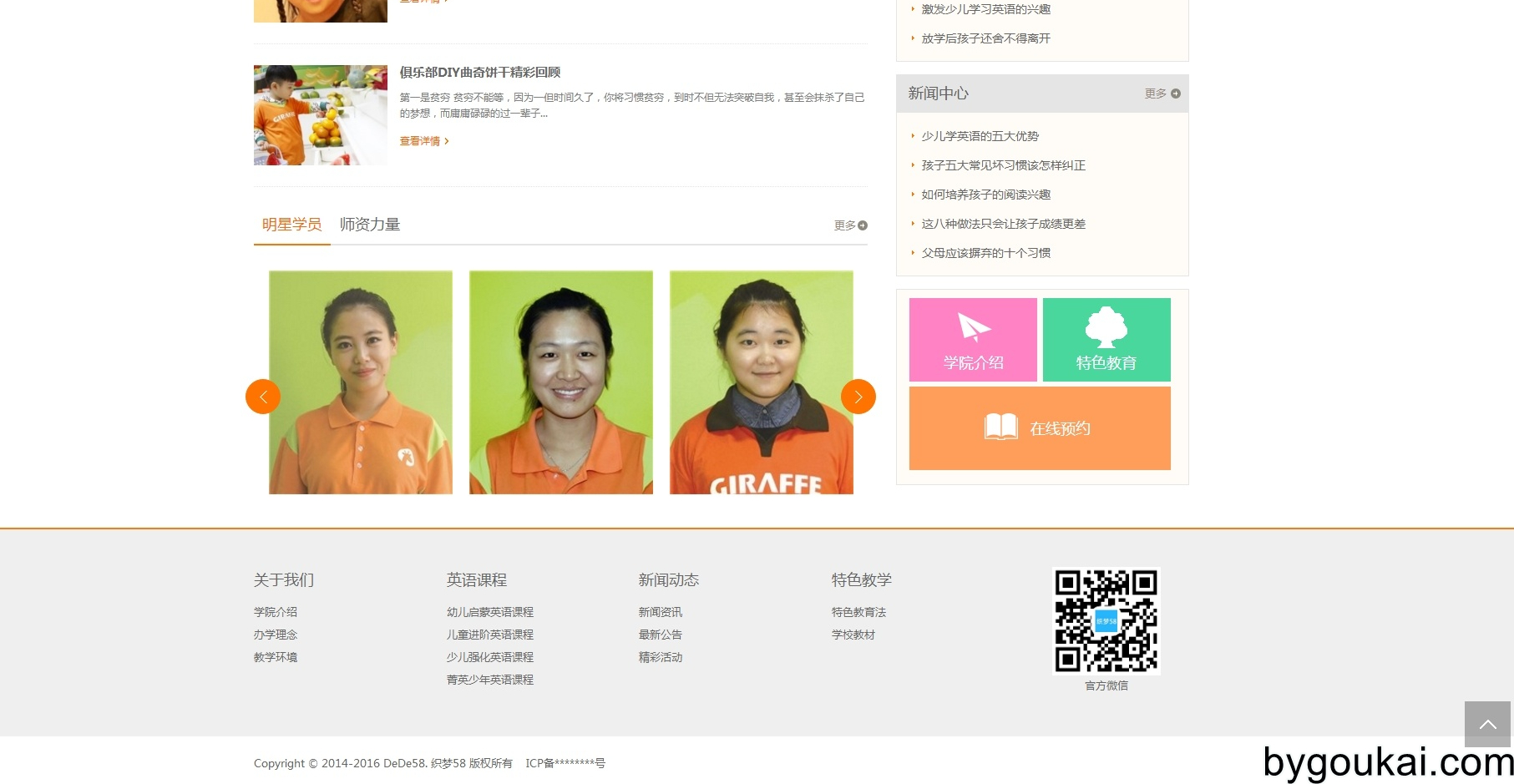Click the pink 学院介绍 tile
1514x784 pixels.
[973, 340]
